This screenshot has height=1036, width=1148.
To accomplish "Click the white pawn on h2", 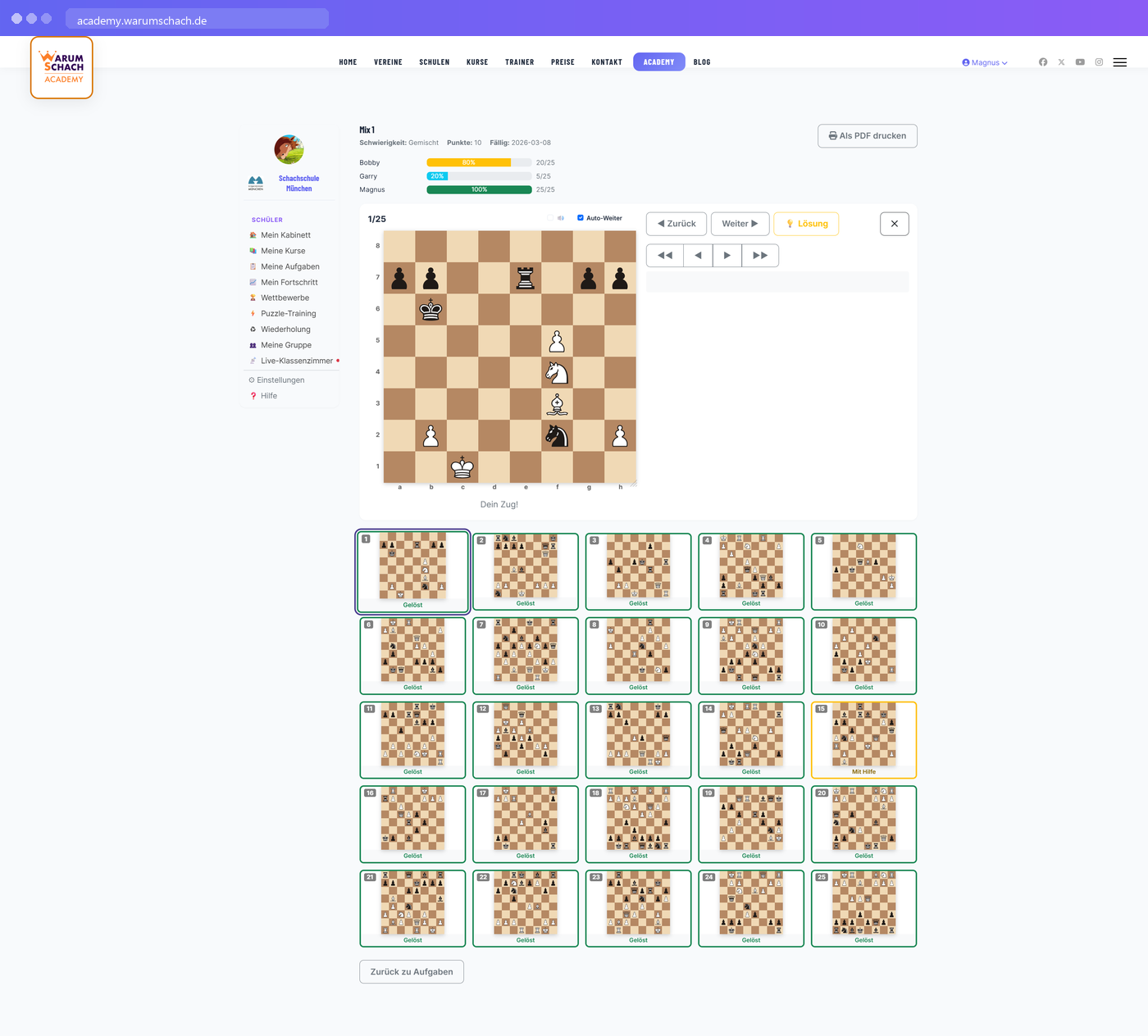I will pyautogui.click(x=620, y=435).
